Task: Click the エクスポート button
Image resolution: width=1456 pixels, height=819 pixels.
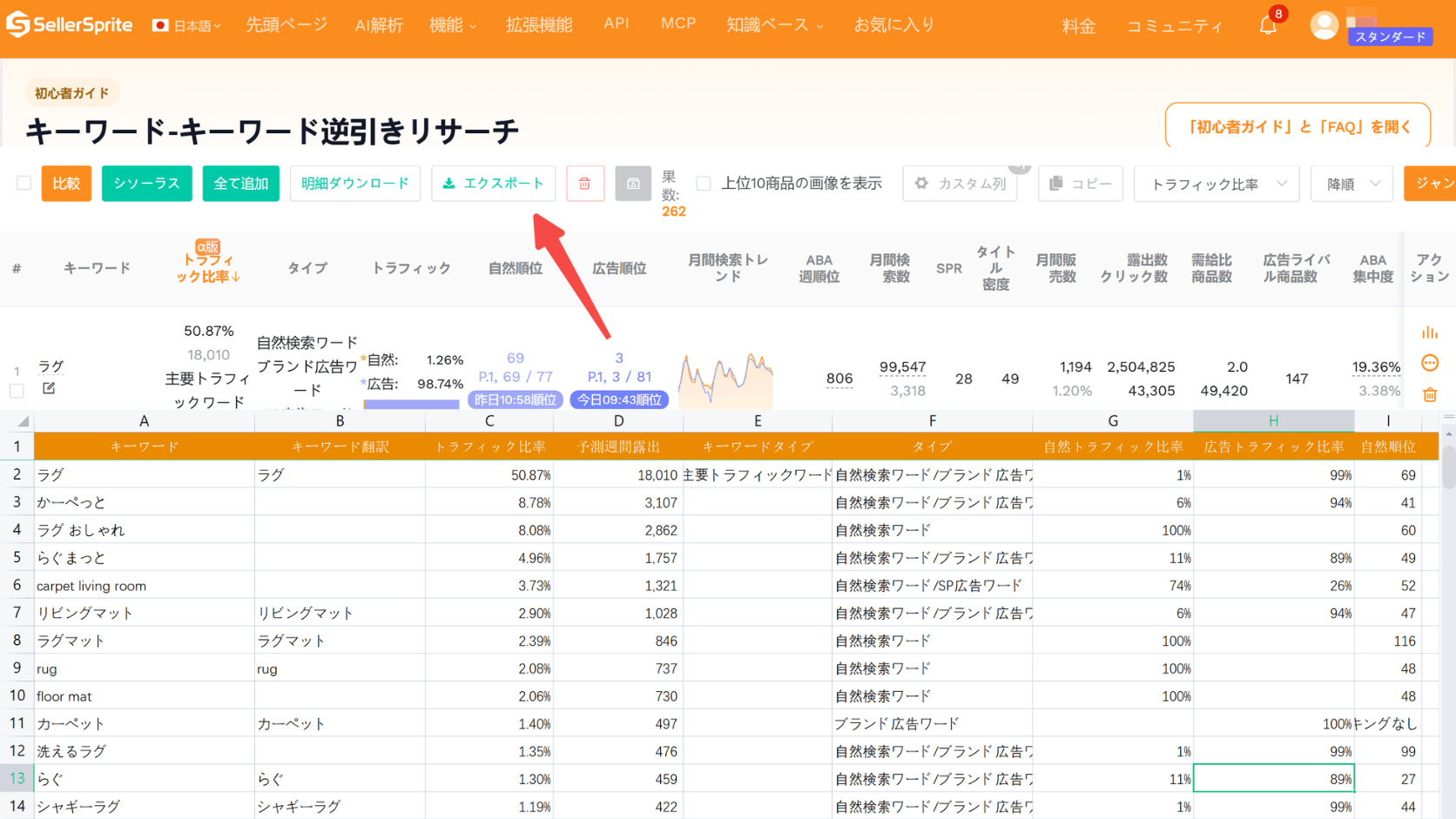Action: click(493, 184)
